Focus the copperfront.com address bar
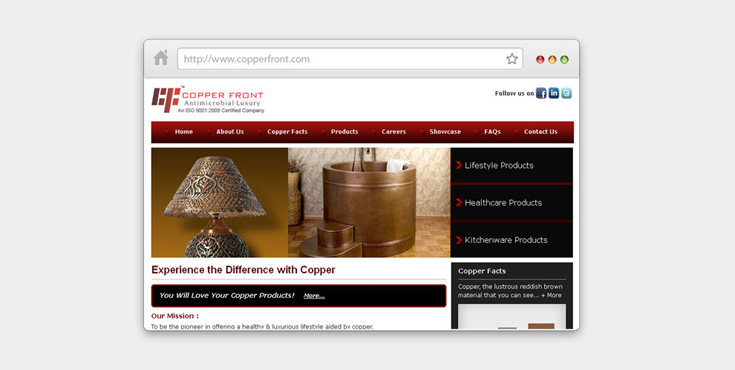 350,59
